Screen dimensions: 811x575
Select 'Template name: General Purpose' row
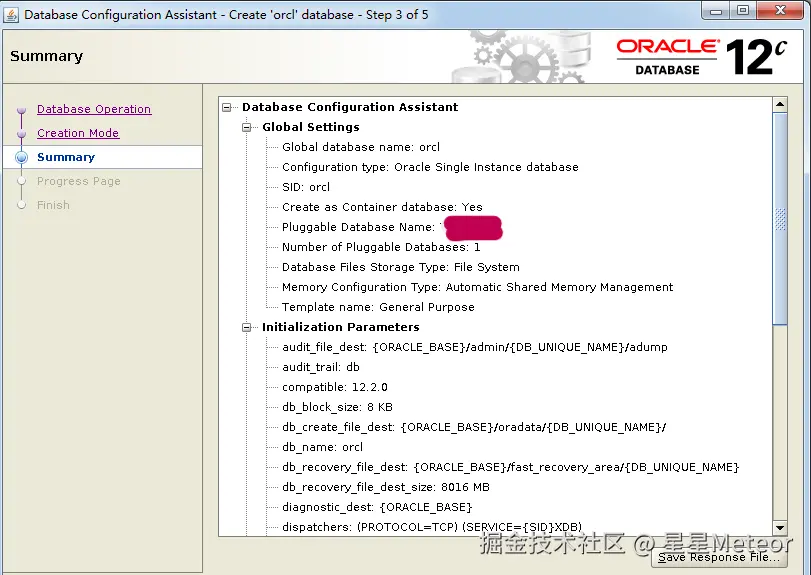click(x=378, y=307)
